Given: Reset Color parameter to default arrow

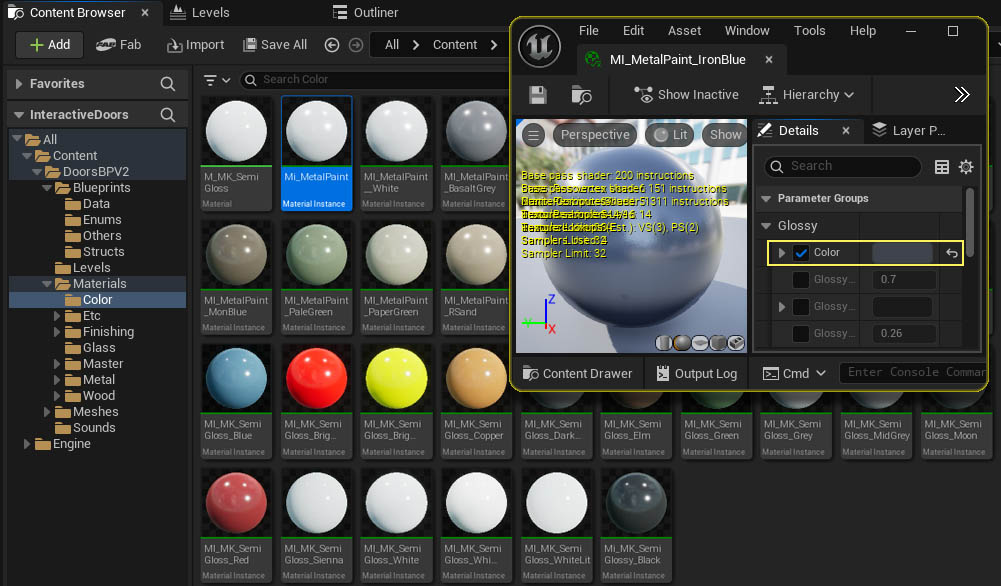Looking at the screenshot, I should 952,253.
